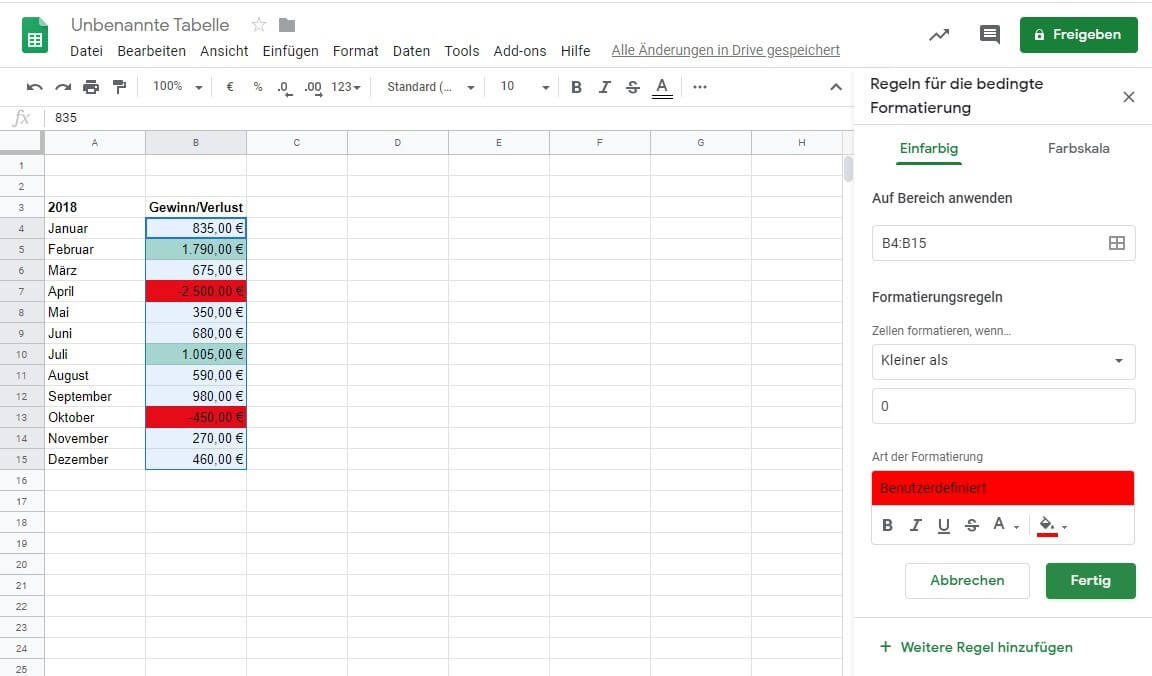Click the Fertig button
The height and width of the screenshot is (676, 1152).
pyautogui.click(x=1090, y=580)
